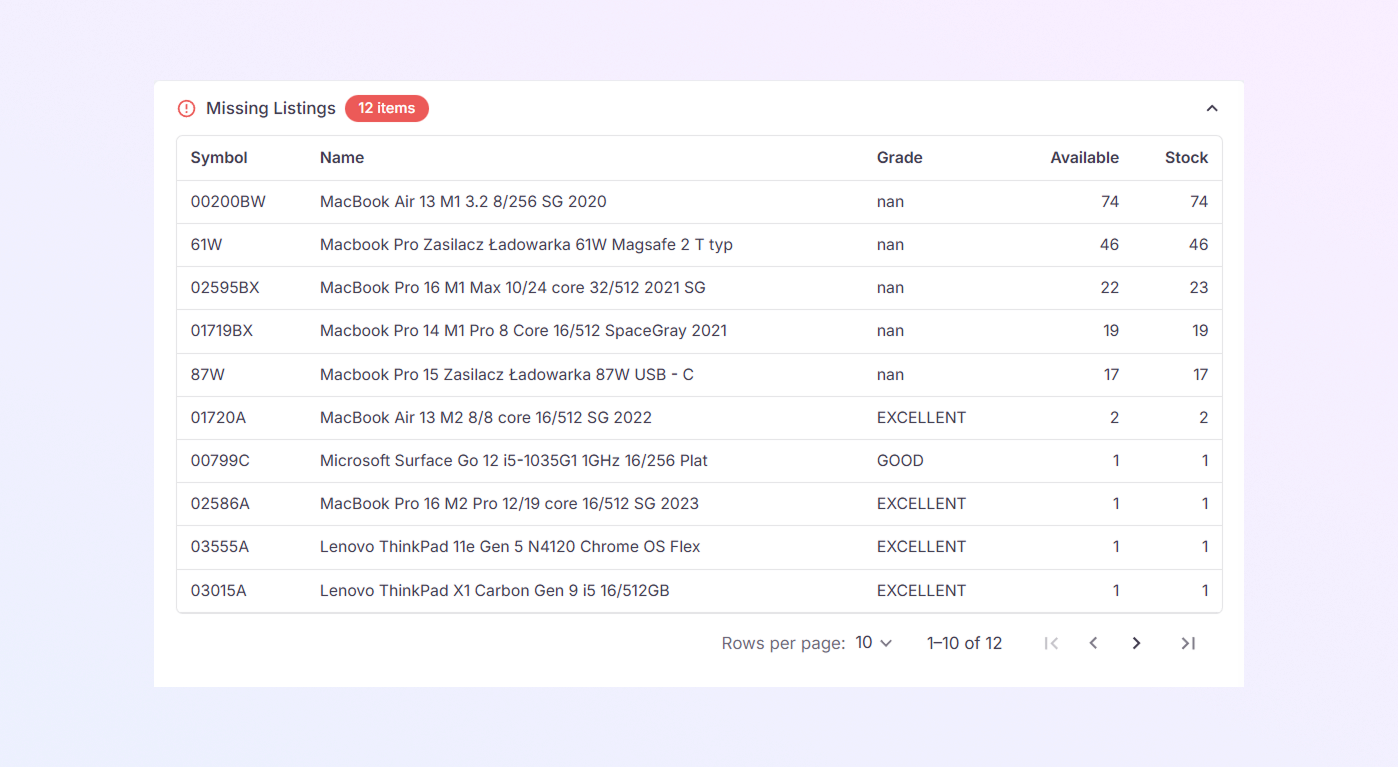Click nan grade in the 00200BW row
The image size is (1398, 767).
click(890, 202)
